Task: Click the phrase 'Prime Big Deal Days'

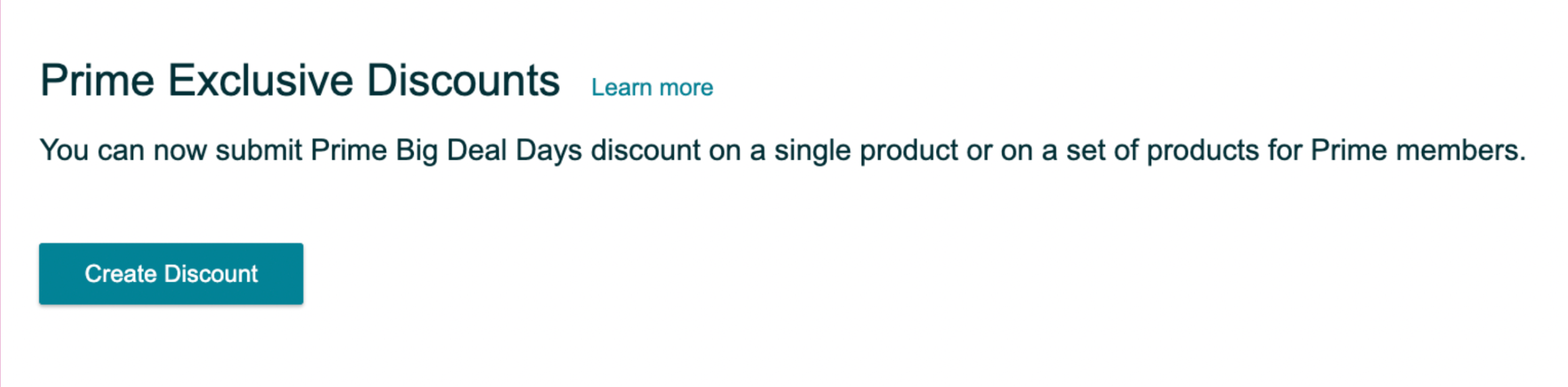Action: [446, 150]
